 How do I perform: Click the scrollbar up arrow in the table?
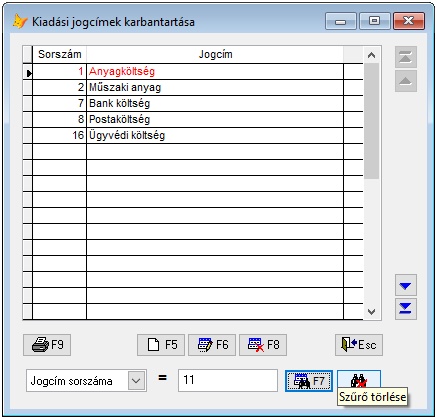point(371,55)
